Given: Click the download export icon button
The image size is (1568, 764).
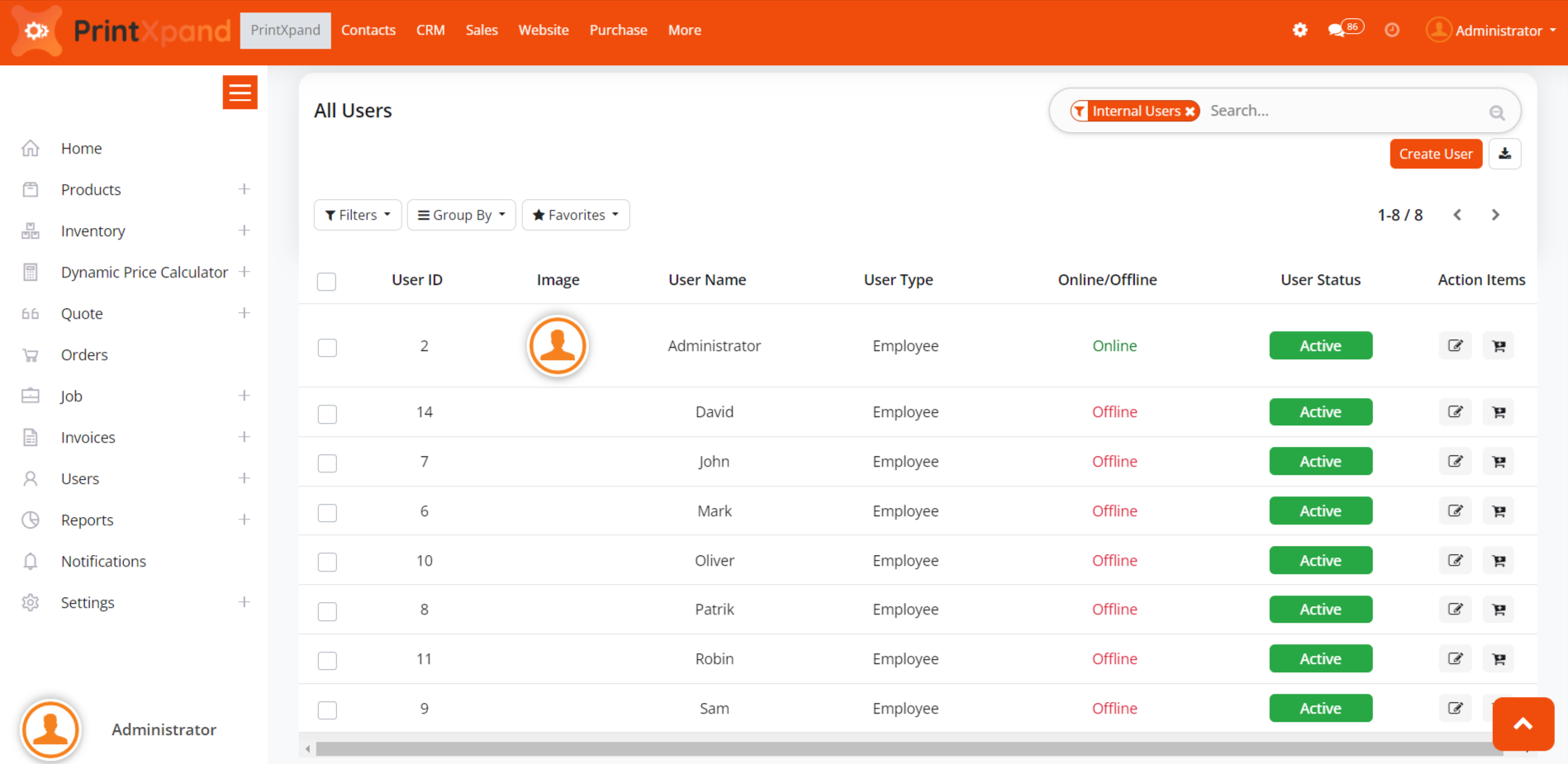Looking at the screenshot, I should pyautogui.click(x=1504, y=154).
